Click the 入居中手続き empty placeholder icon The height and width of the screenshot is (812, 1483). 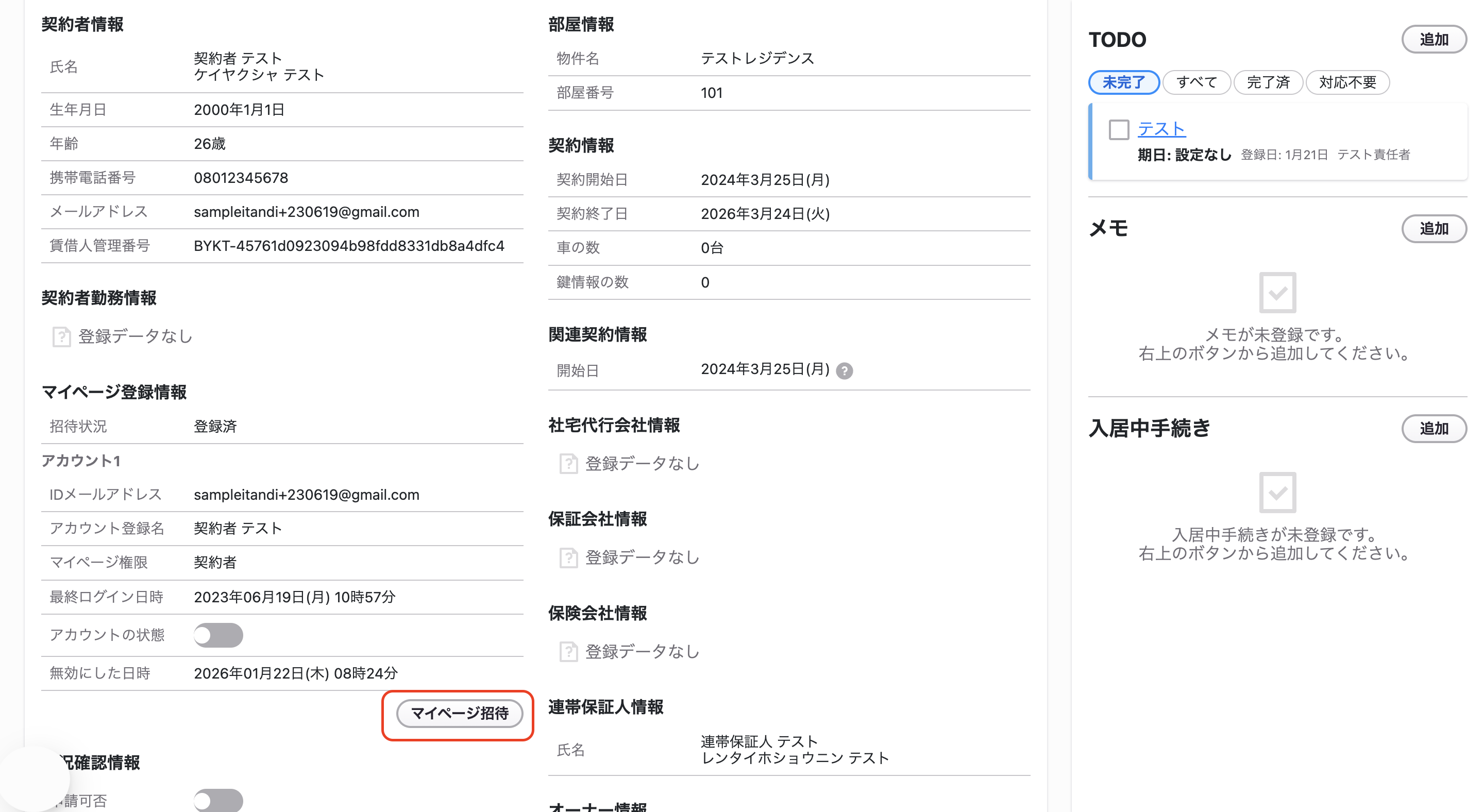(1277, 492)
